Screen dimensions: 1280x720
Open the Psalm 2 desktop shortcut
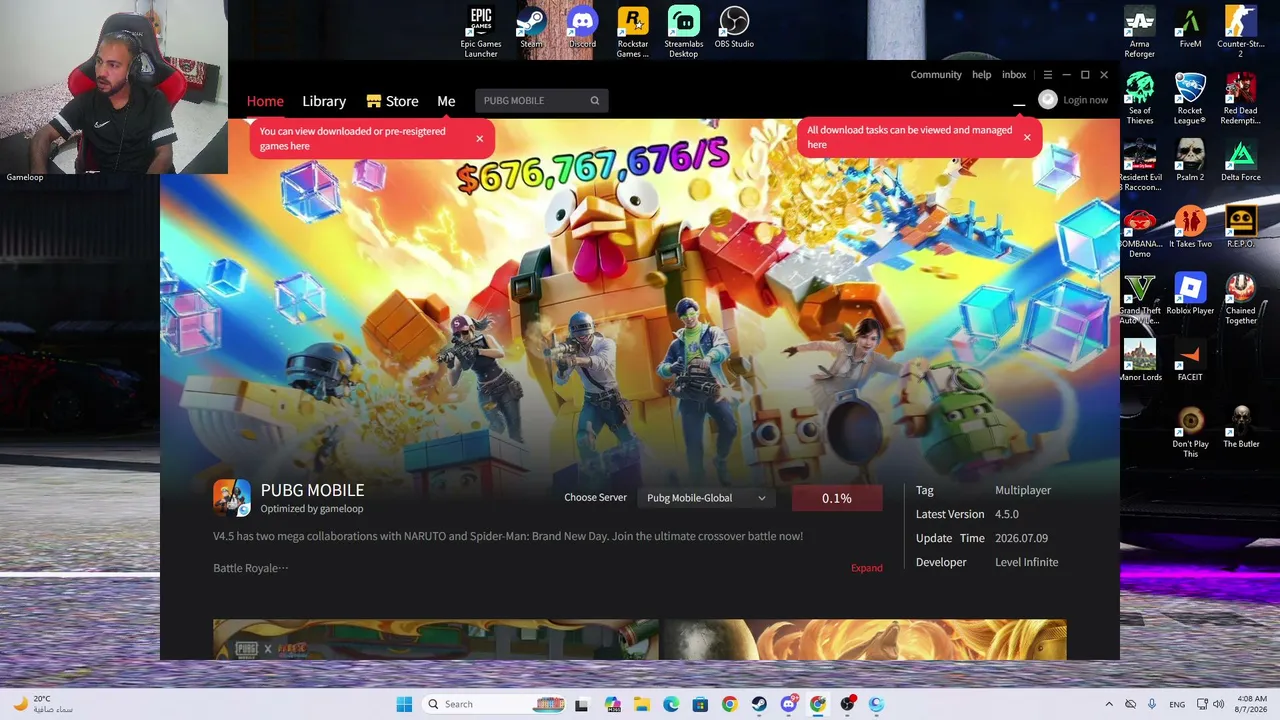[1190, 162]
